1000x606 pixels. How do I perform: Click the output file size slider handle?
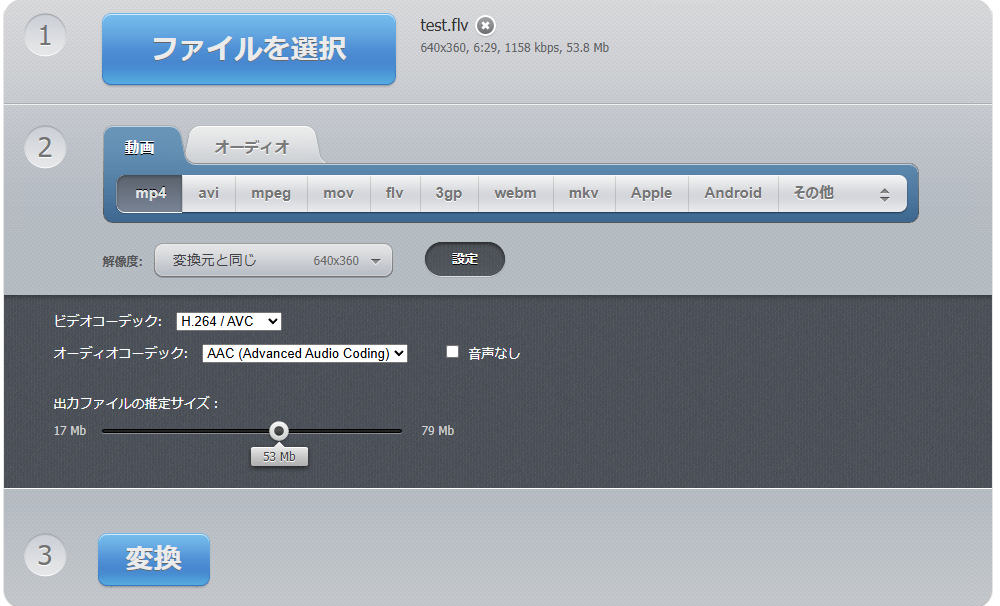(279, 431)
